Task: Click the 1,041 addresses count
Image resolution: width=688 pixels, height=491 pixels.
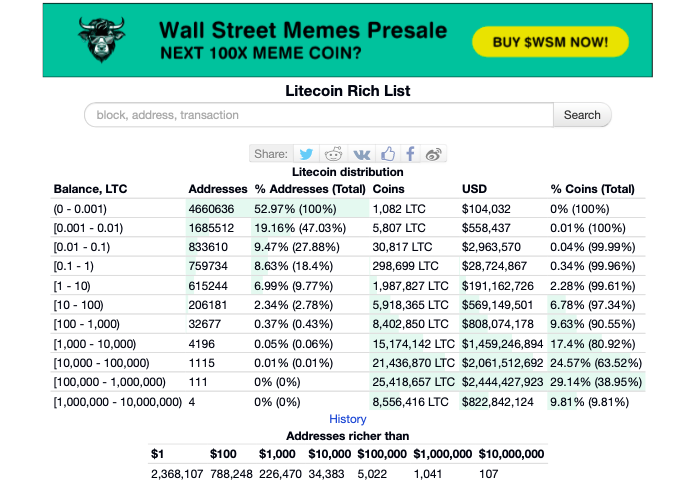Action: [427, 474]
